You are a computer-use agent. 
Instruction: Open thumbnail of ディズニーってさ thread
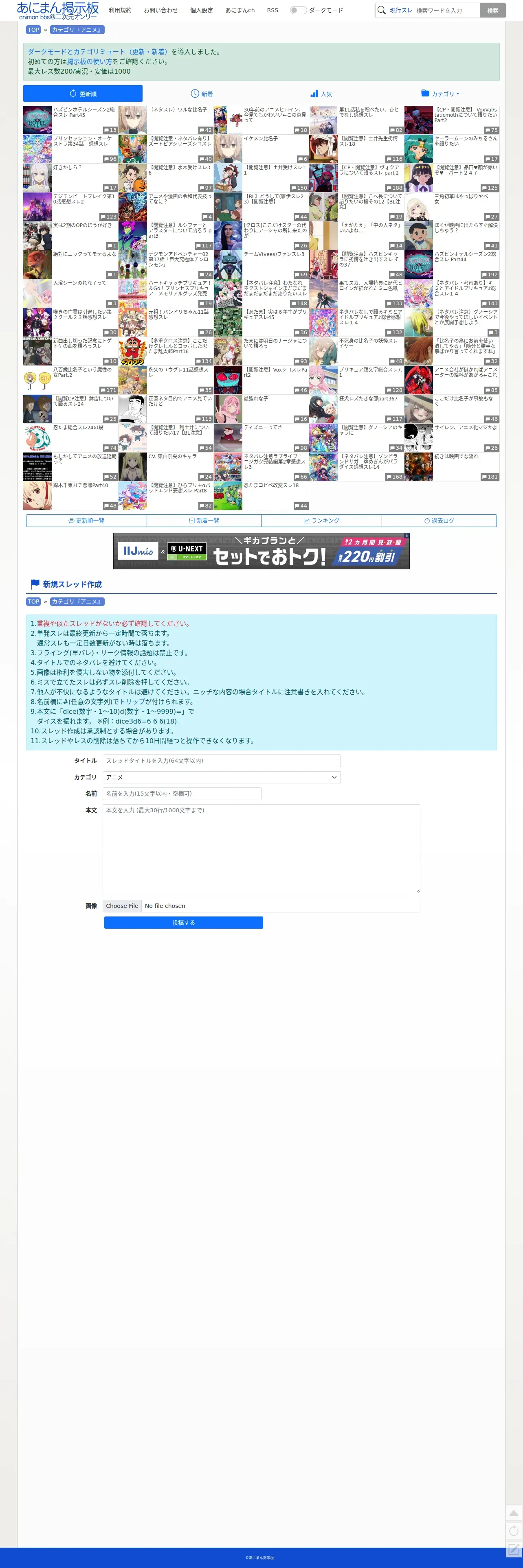pyautogui.click(x=228, y=437)
